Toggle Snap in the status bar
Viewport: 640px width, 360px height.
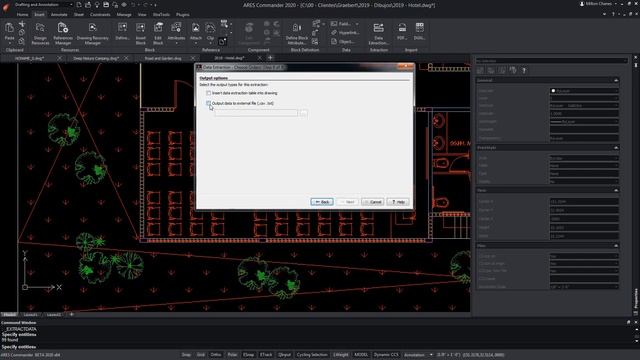(x=186, y=355)
